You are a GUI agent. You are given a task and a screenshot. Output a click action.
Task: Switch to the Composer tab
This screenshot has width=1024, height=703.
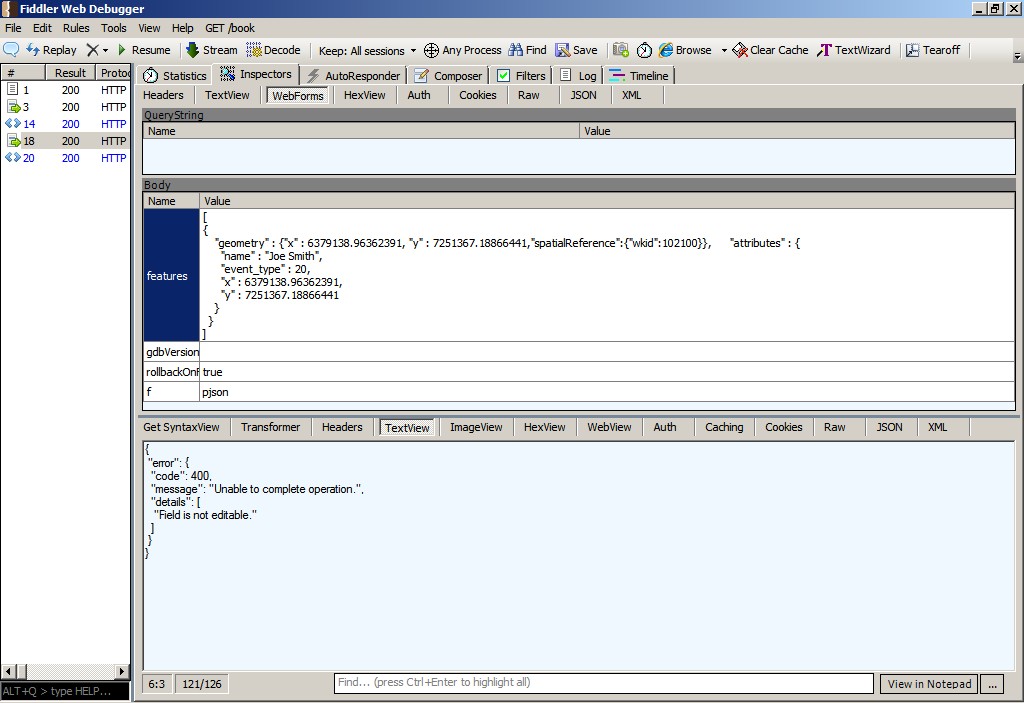coord(449,76)
